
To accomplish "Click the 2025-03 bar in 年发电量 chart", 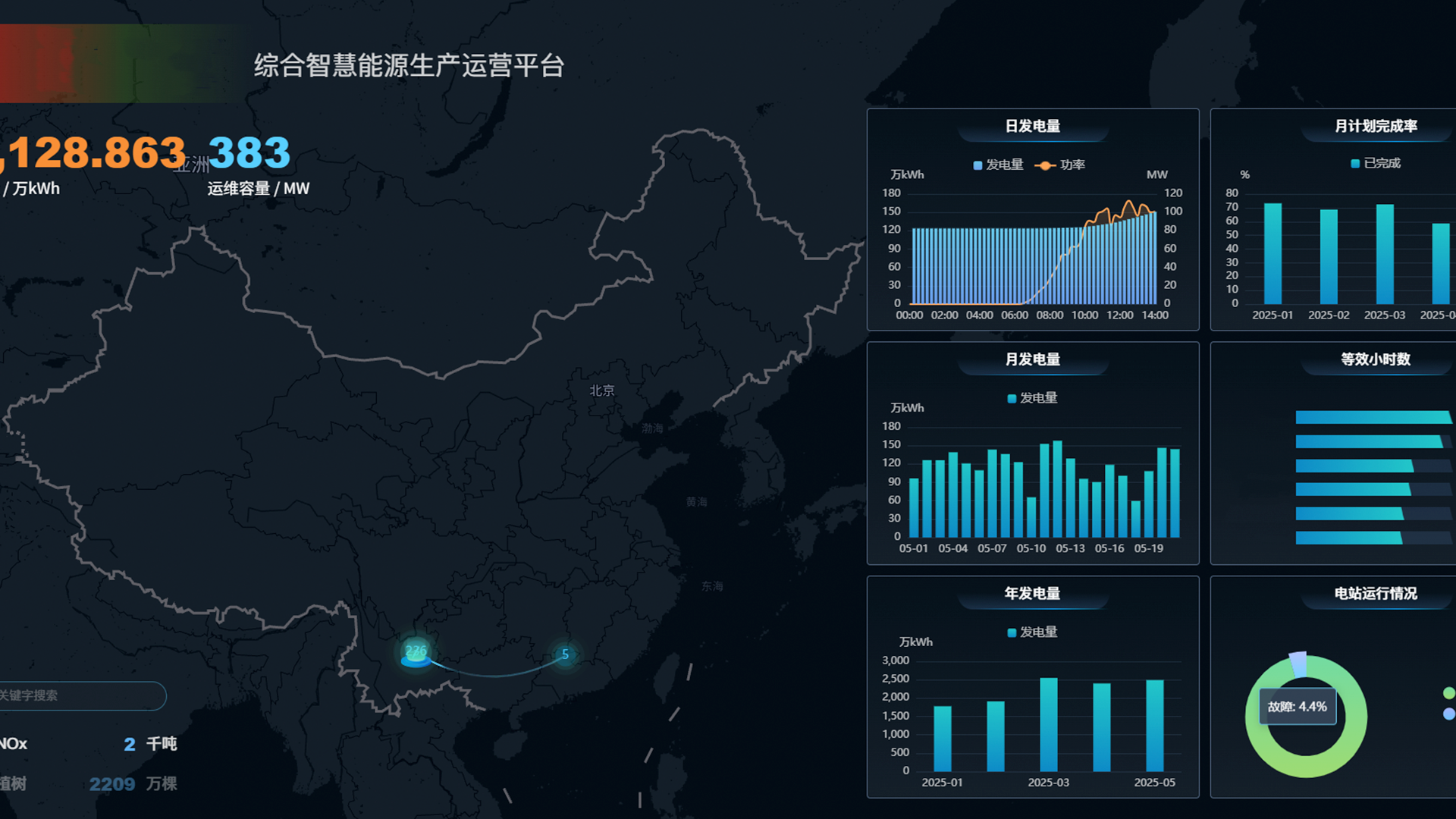I will tap(1048, 724).
